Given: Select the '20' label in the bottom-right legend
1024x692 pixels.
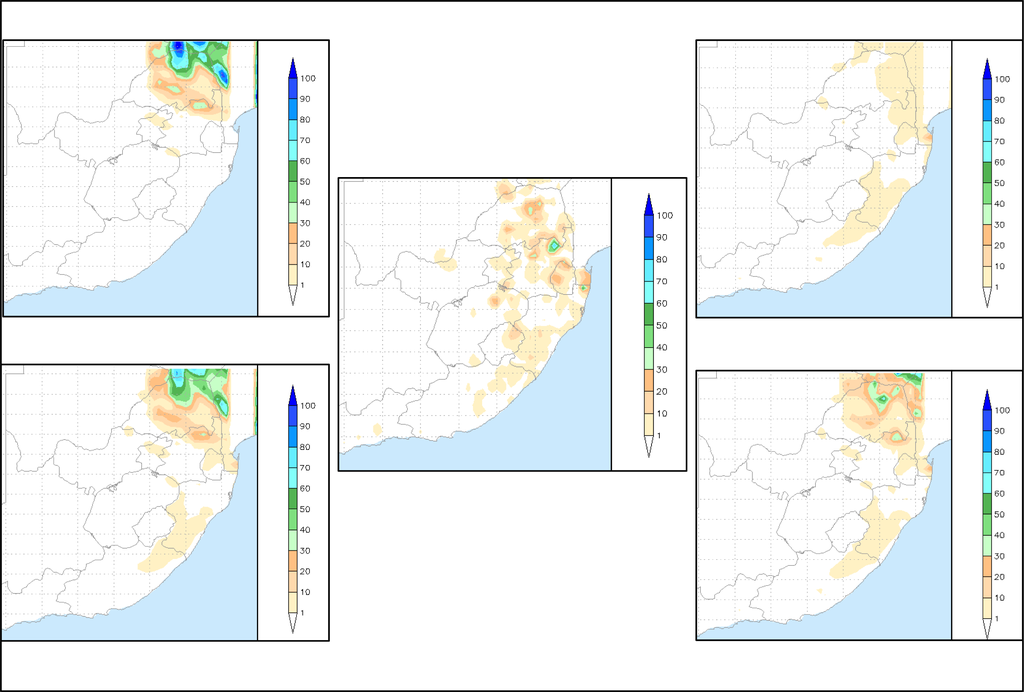Looking at the screenshot, I should pyautogui.click(x=999, y=577).
